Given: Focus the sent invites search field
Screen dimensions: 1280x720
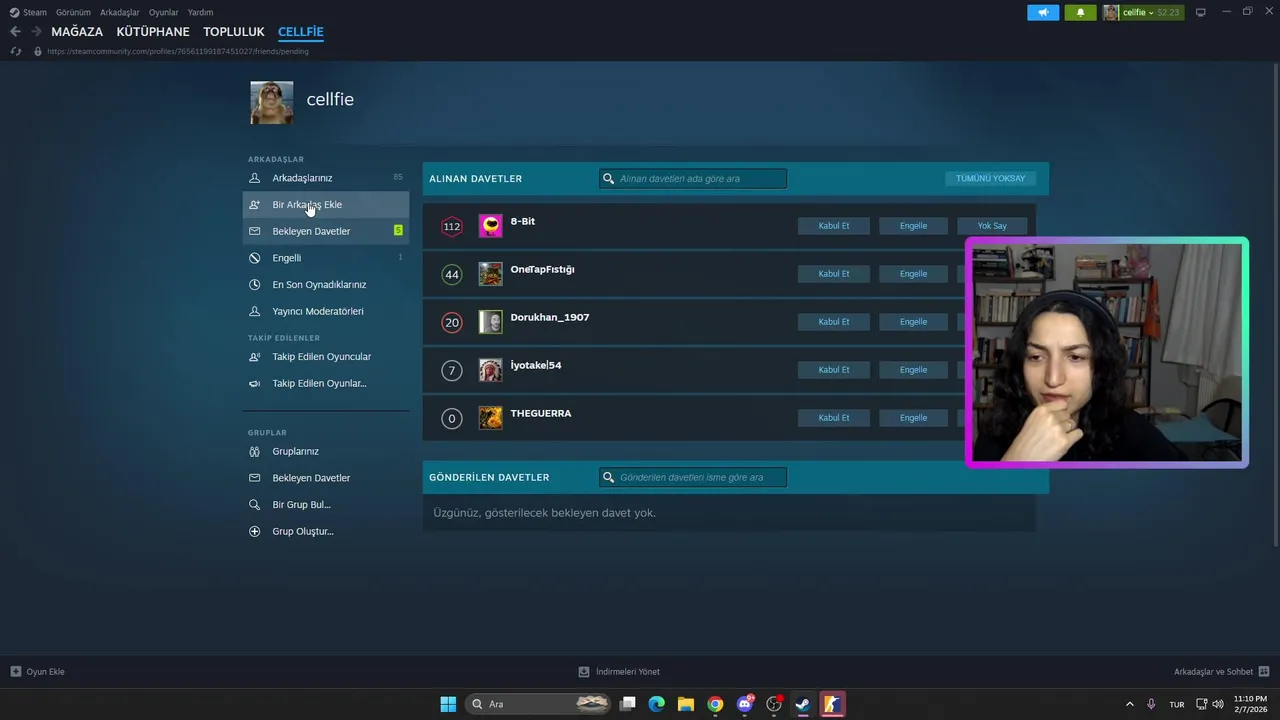Looking at the screenshot, I should (x=693, y=477).
